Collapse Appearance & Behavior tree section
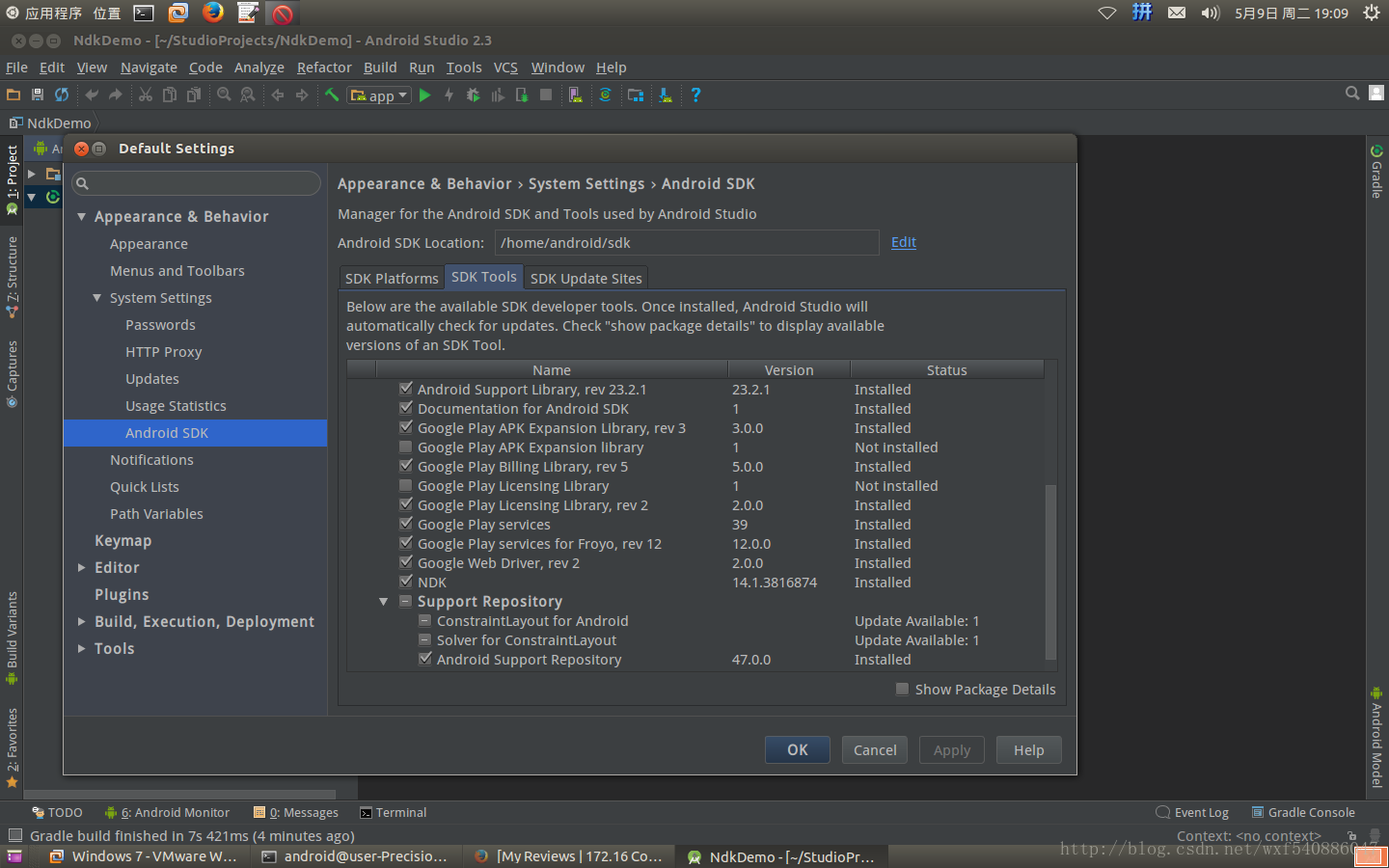Viewport: 1389px width, 868px height. [82, 217]
